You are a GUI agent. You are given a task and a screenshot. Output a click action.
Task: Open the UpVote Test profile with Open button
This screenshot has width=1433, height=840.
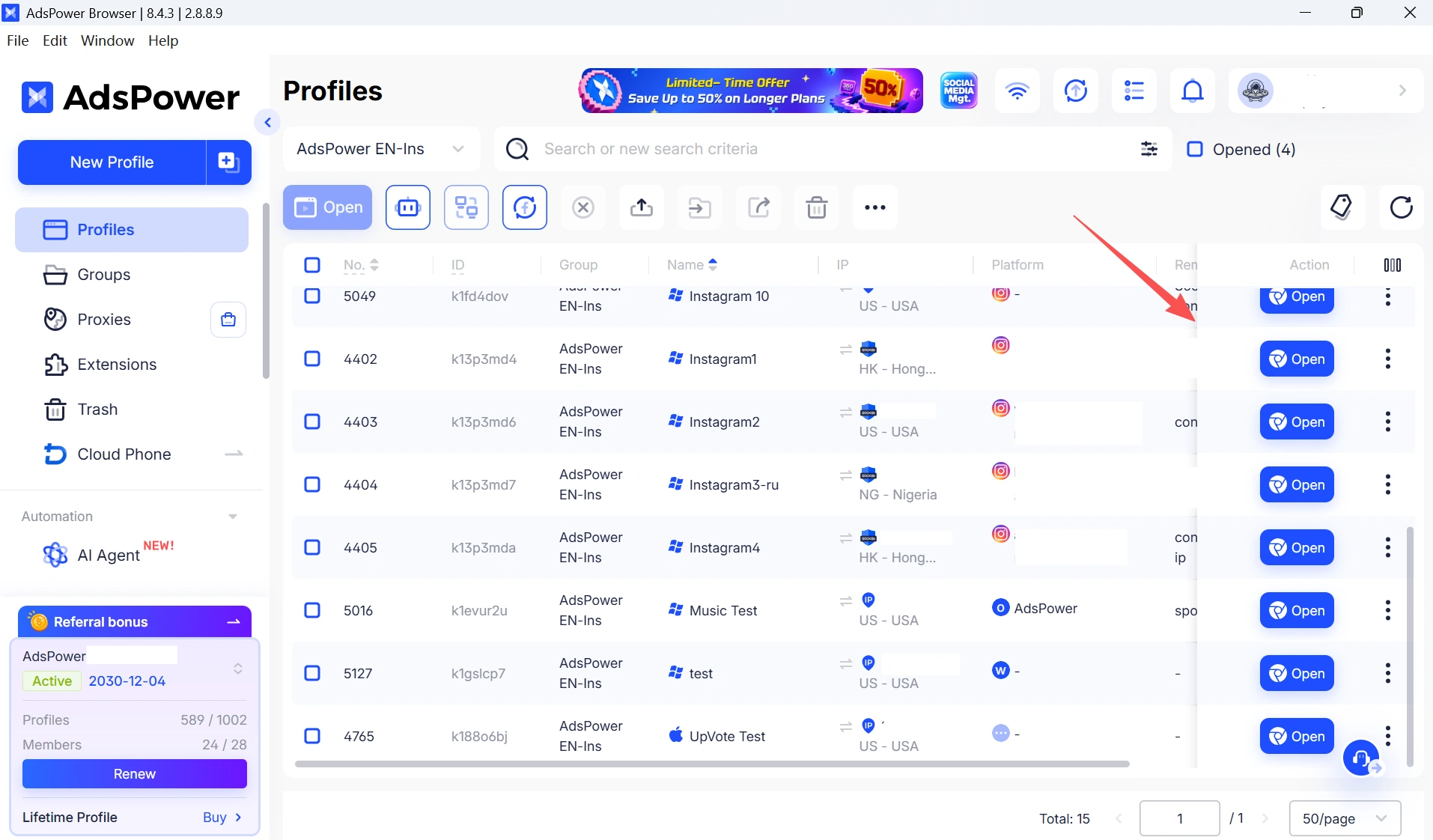[1297, 737]
